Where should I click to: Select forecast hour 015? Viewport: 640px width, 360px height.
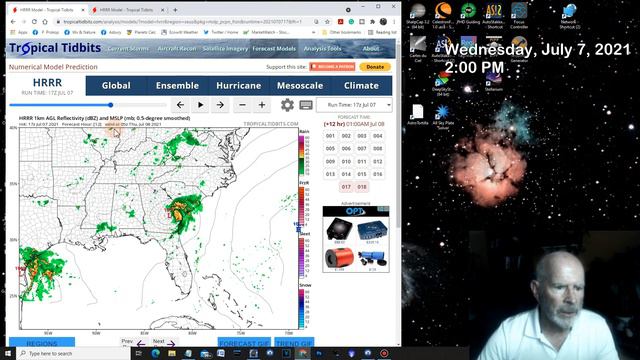click(x=362, y=174)
